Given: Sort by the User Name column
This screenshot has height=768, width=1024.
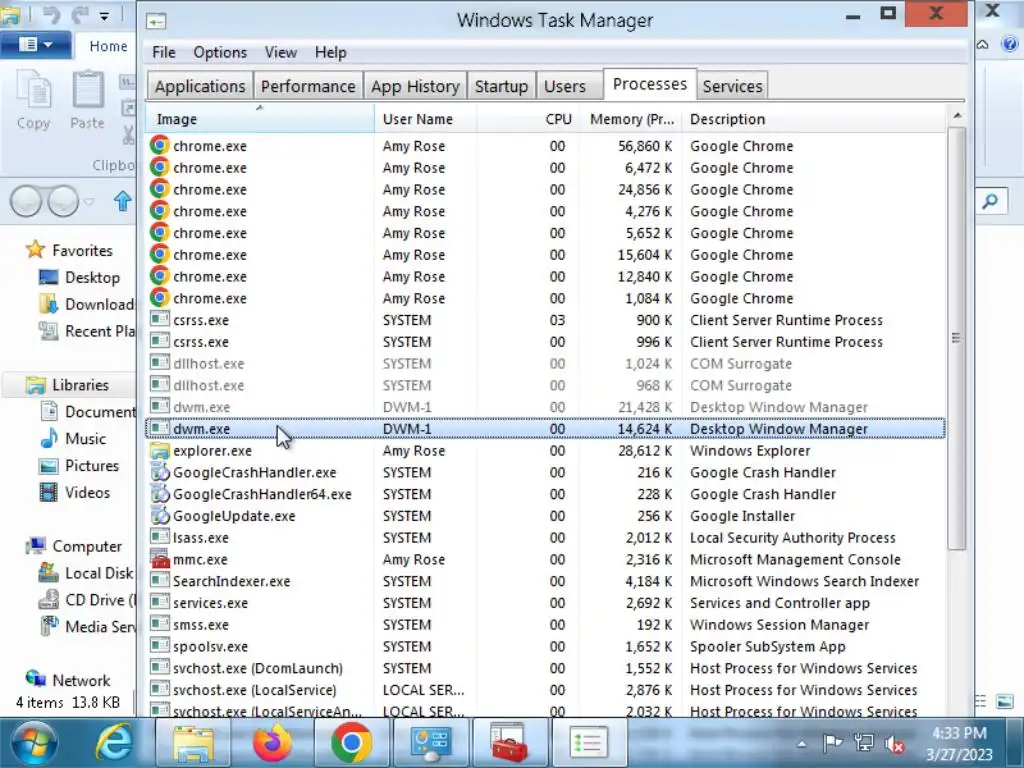Looking at the screenshot, I should pyautogui.click(x=426, y=119).
